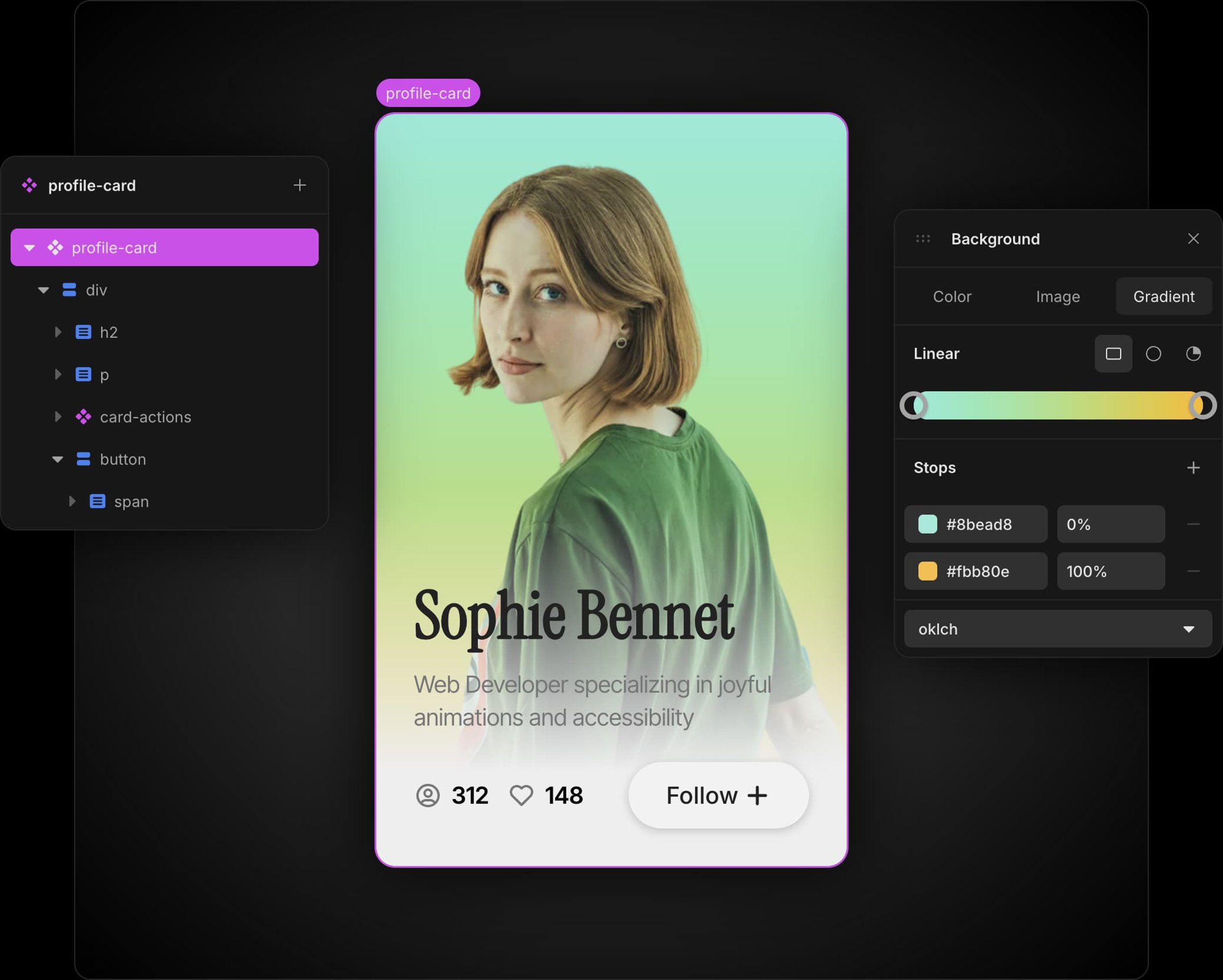Click plus icon in profile-card panel header
The image size is (1223, 980).
click(x=299, y=185)
